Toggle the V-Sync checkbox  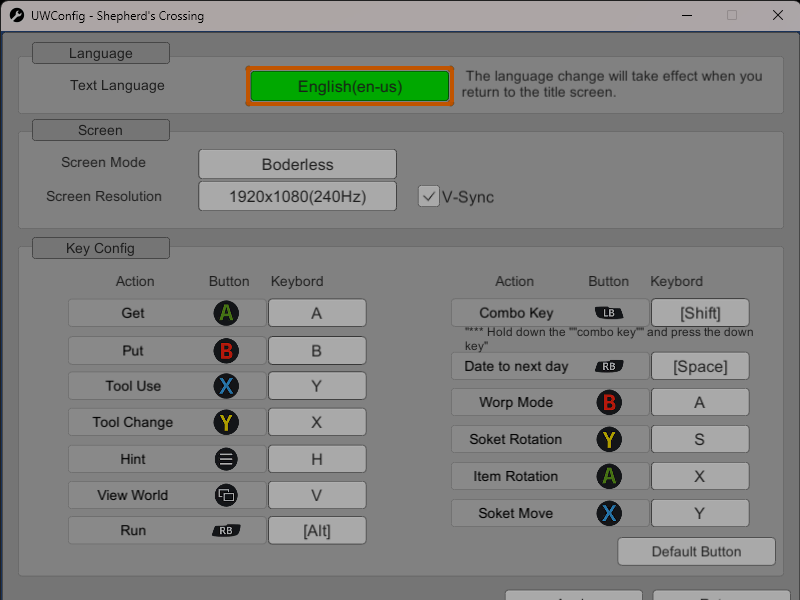429,197
